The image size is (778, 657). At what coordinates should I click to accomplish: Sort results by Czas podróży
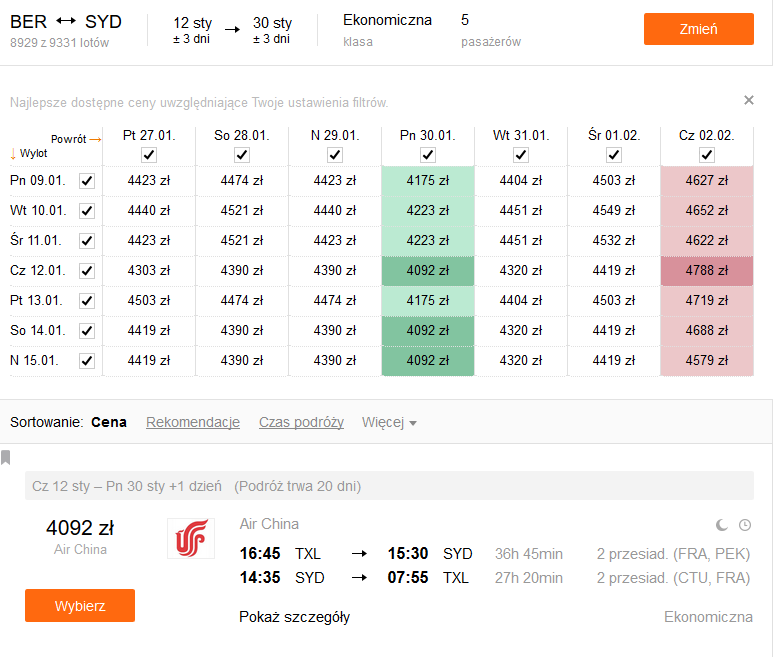click(x=301, y=422)
